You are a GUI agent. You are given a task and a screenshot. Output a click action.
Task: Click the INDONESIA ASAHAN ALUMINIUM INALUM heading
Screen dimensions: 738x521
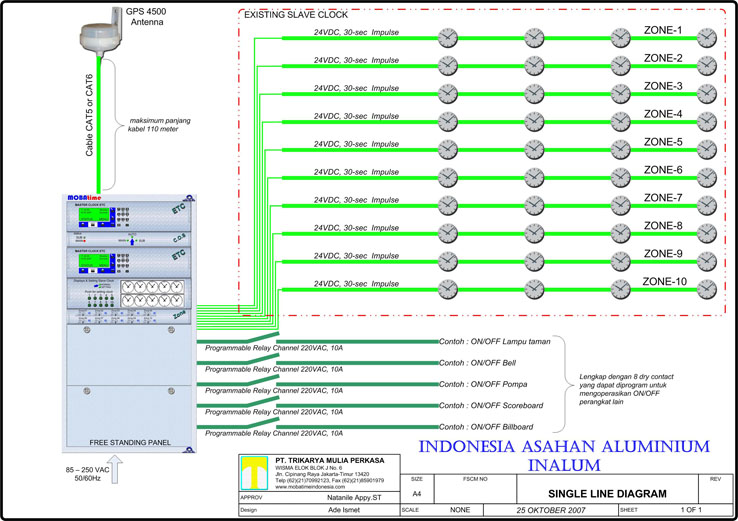[x=565, y=456]
